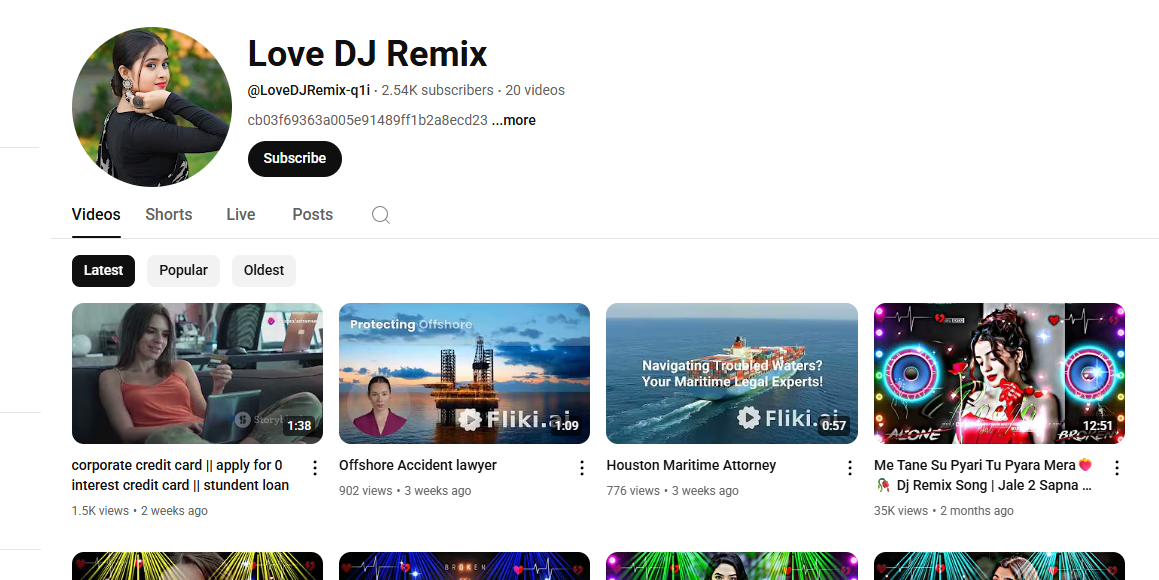Open Me Tane Su Pyari Tu Pyara Mera title
The image size is (1159, 580).
pos(983,475)
